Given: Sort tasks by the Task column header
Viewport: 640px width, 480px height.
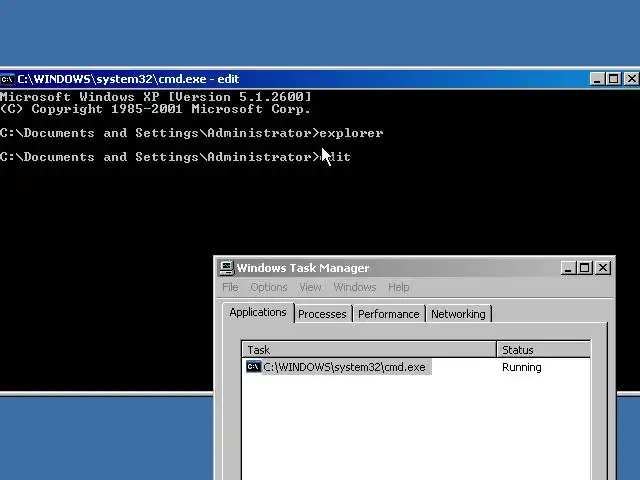Looking at the screenshot, I should (x=369, y=350).
